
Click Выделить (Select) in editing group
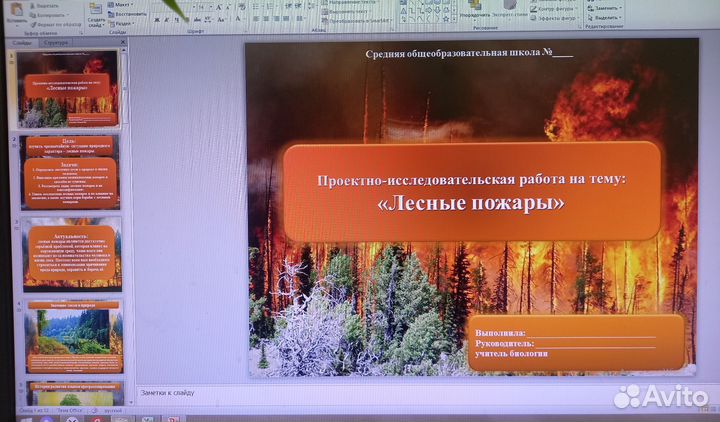pyautogui.click(x=604, y=17)
